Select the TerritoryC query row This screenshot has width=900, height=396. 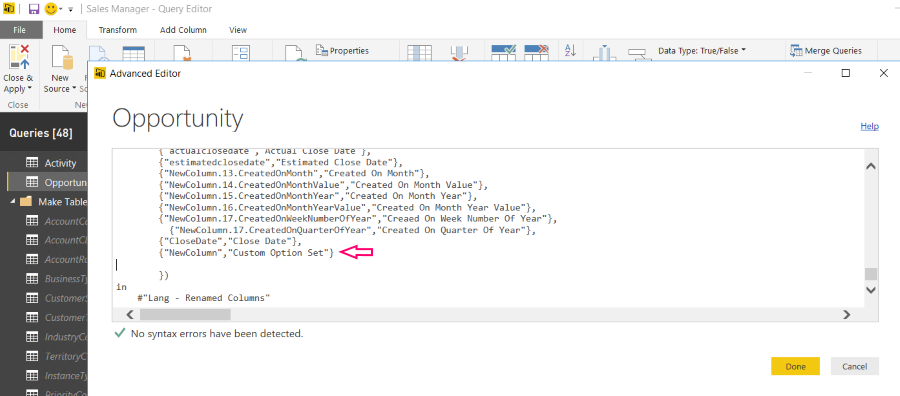coord(48,356)
